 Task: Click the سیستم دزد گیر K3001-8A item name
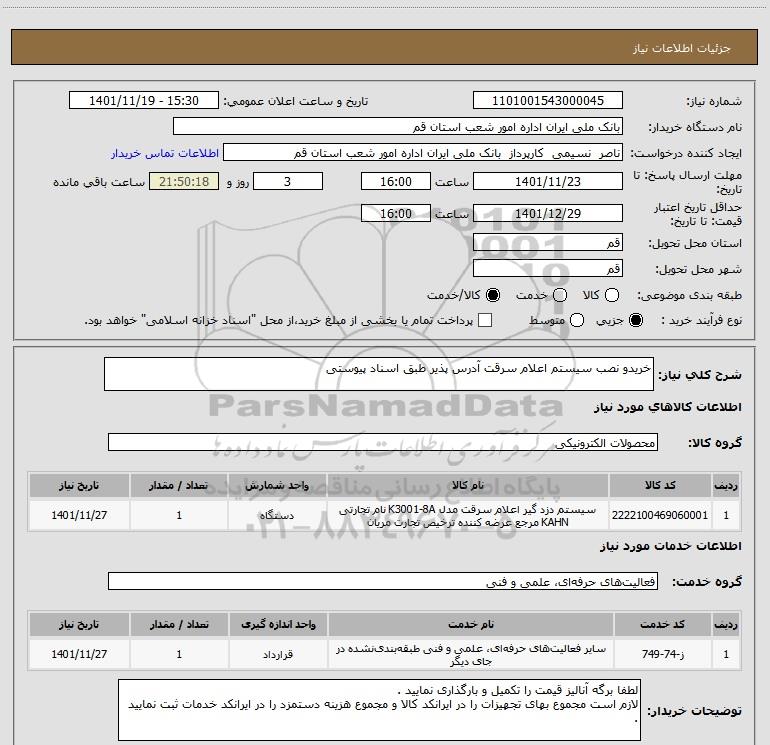(468, 516)
